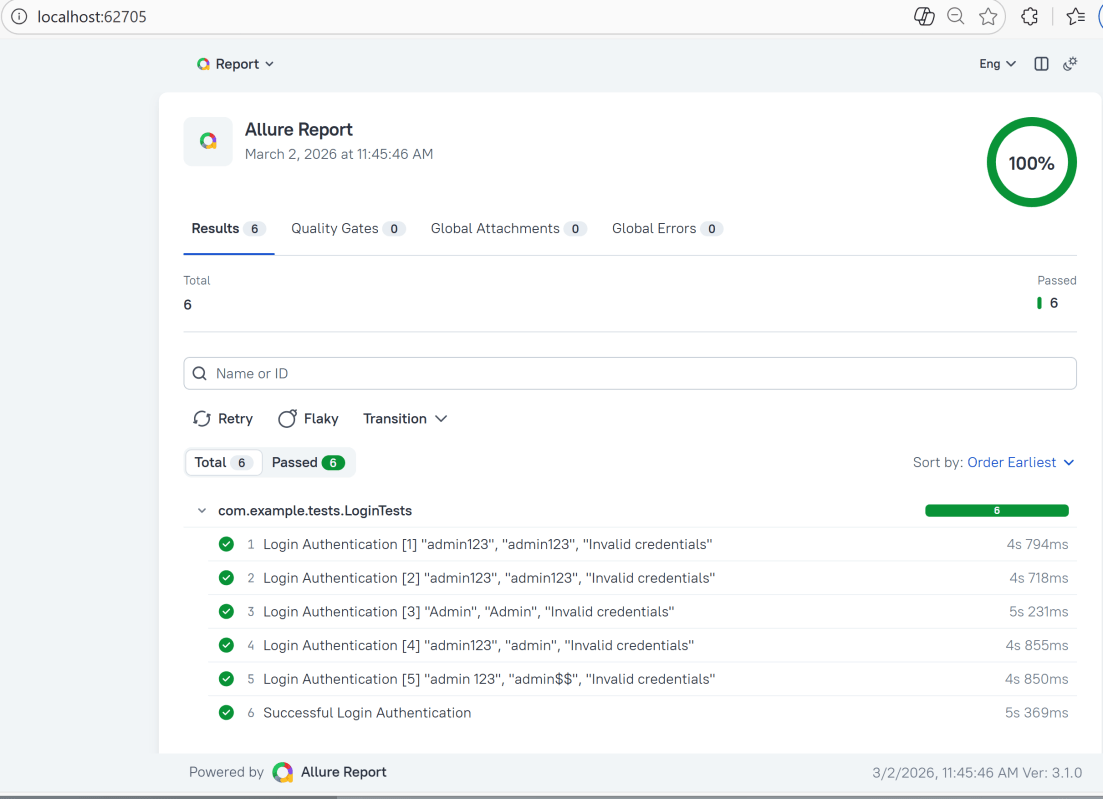This screenshot has width=1103, height=799.
Task: Change the Sort by Order Earliest option
Action: pos(1019,462)
